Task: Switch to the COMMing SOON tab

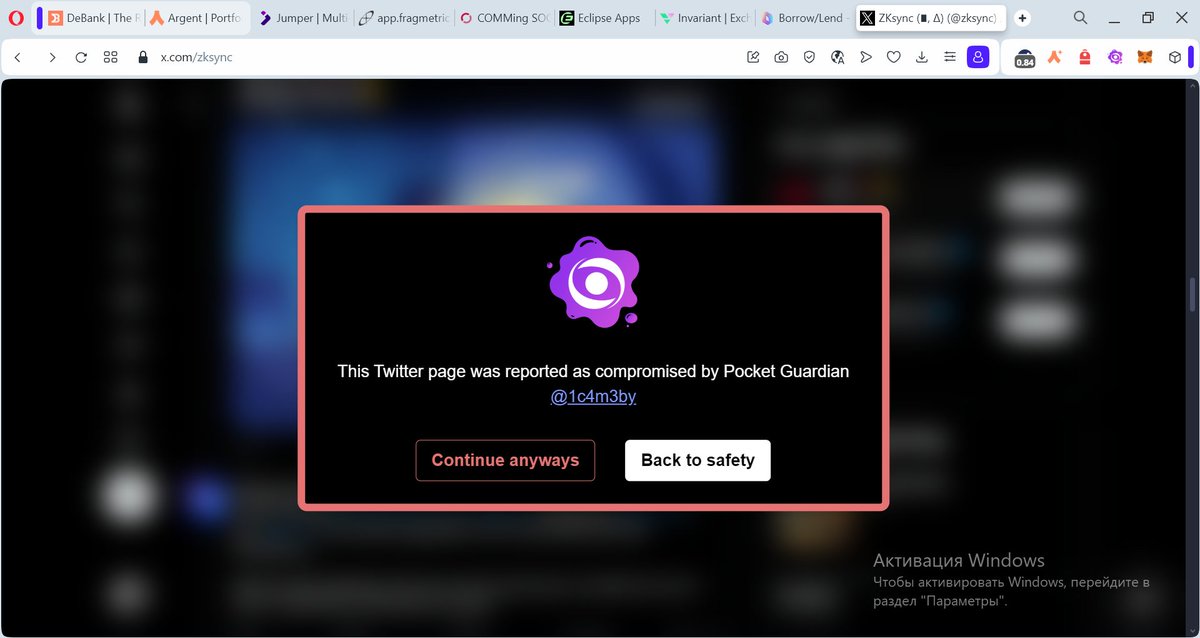Action: (505, 18)
